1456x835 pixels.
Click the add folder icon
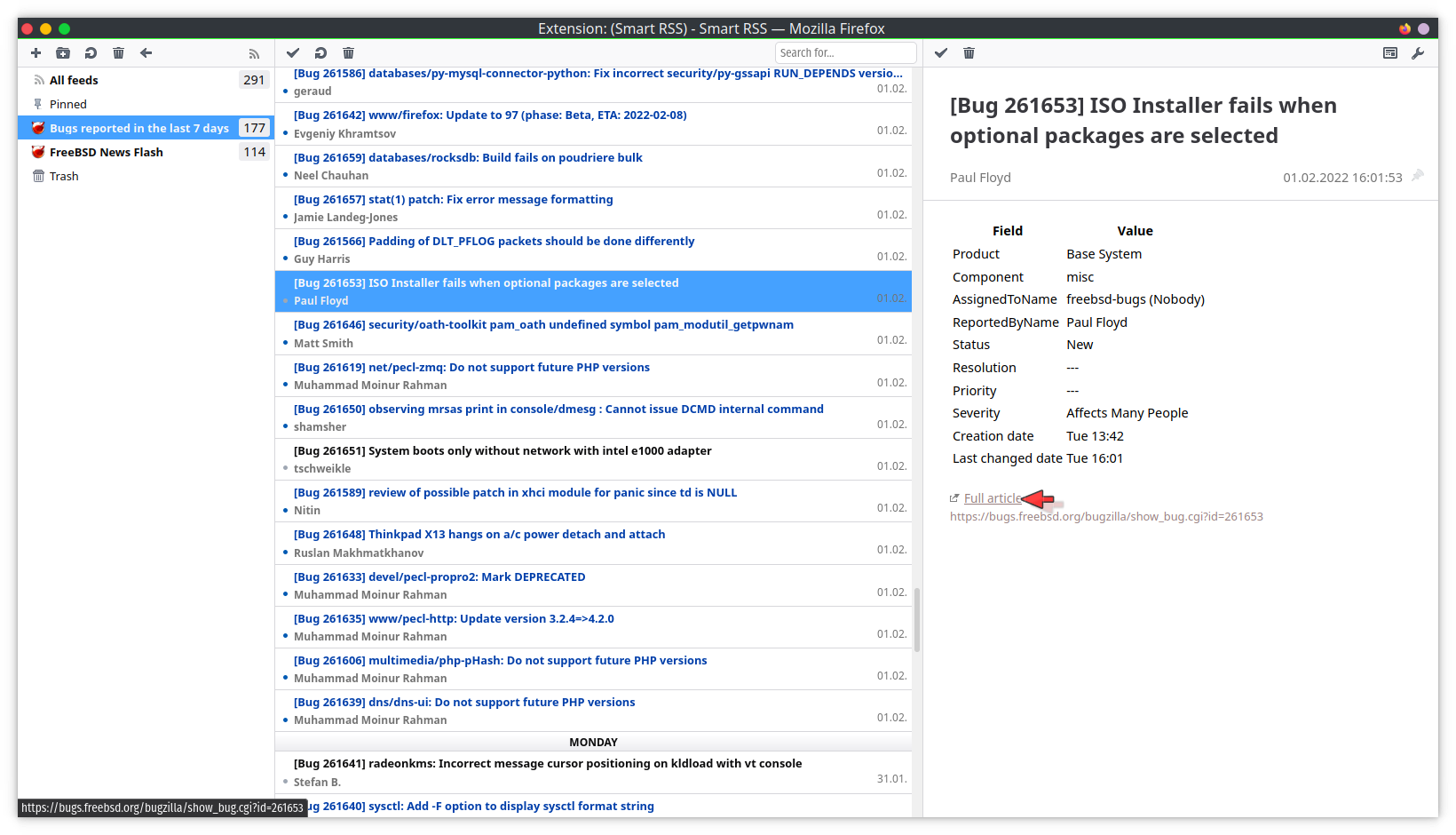pos(63,53)
